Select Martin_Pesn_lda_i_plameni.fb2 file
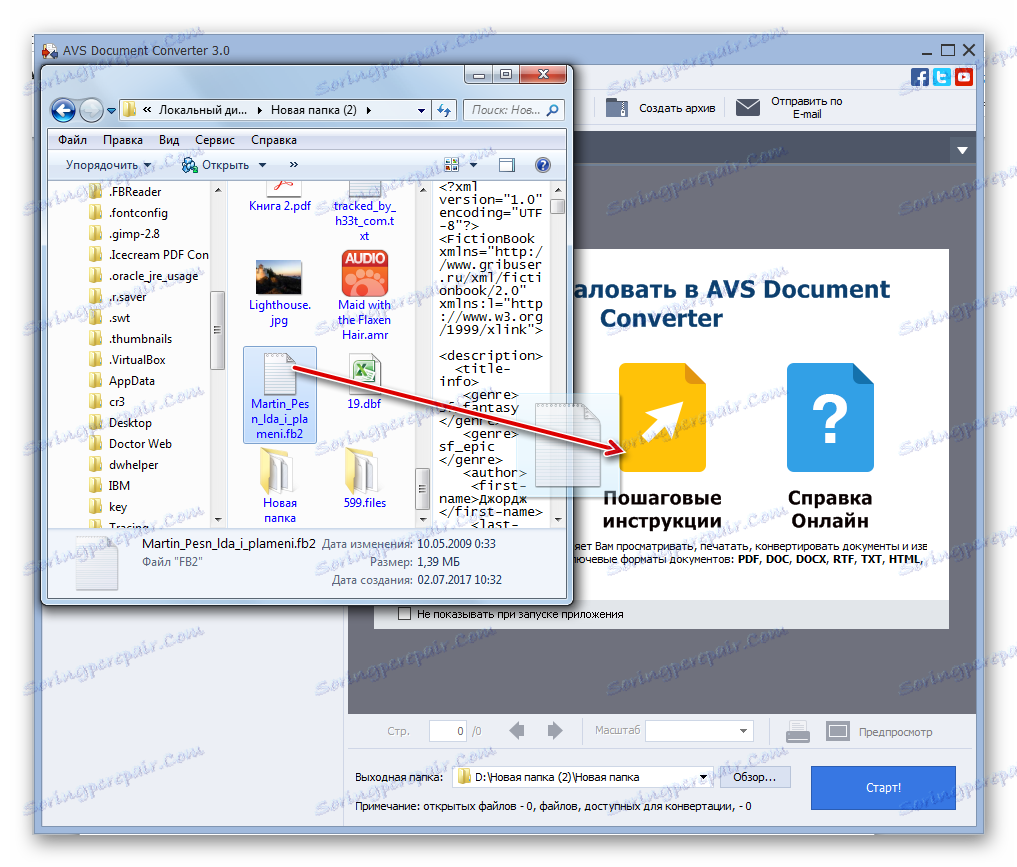 pos(280,395)
